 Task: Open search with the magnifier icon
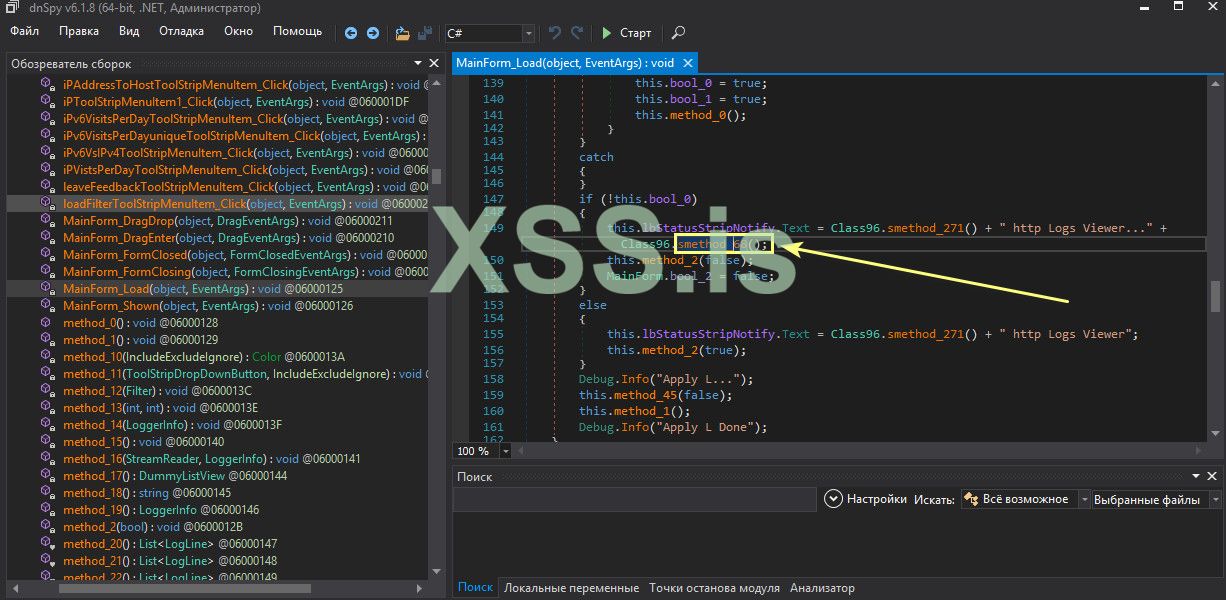[x=678, y=33]
